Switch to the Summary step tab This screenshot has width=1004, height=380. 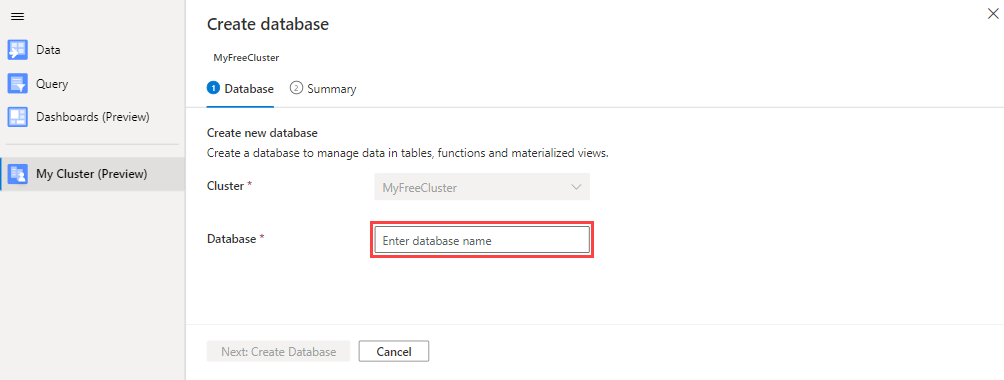(323, 89)
